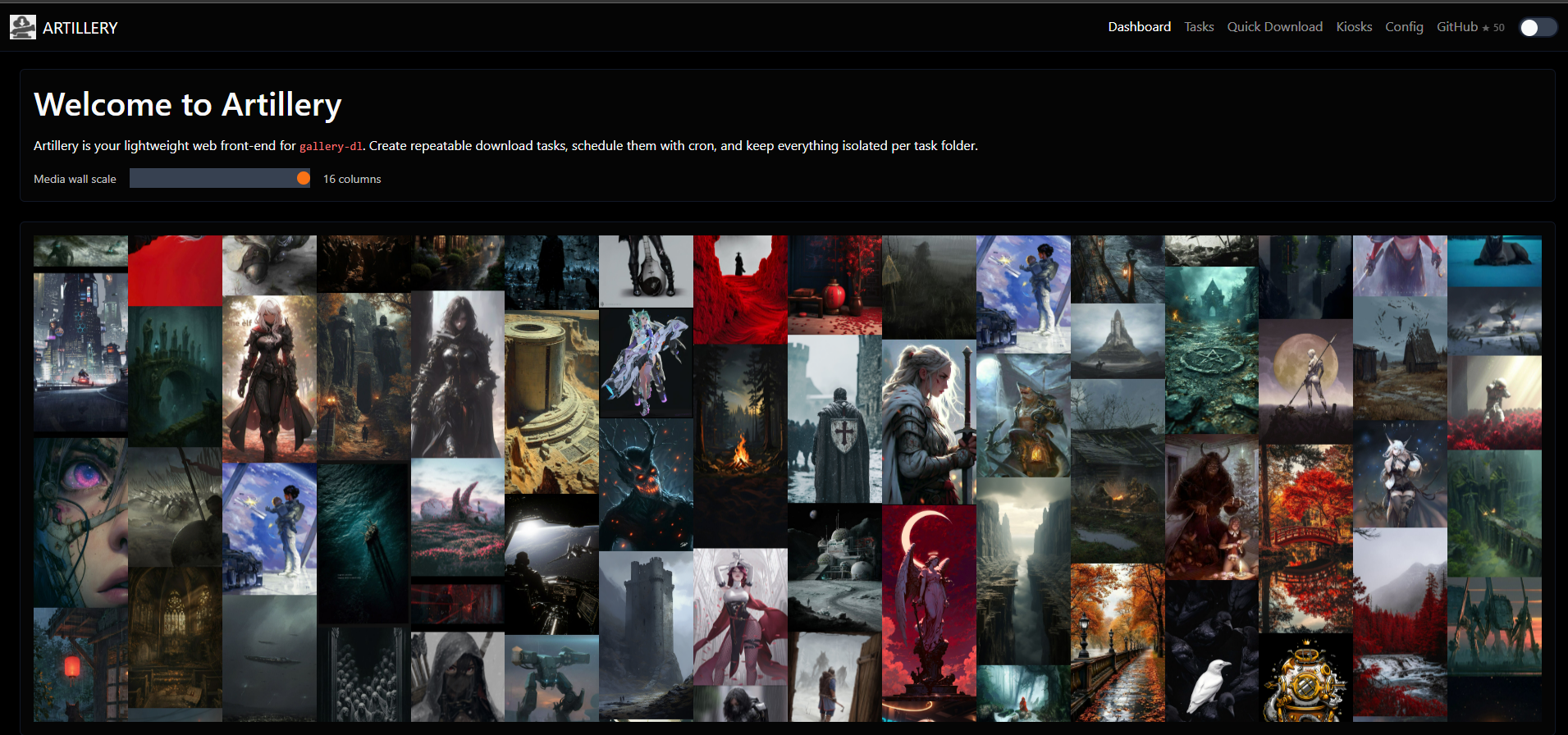Open the fighter jet cockpit thumbnail
The image size is (1568, 735).
click(551, 564)
